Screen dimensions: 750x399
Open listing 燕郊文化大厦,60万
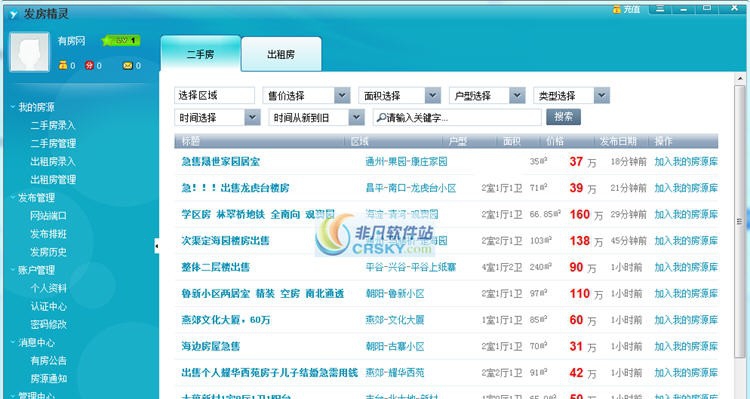point(226,320)
